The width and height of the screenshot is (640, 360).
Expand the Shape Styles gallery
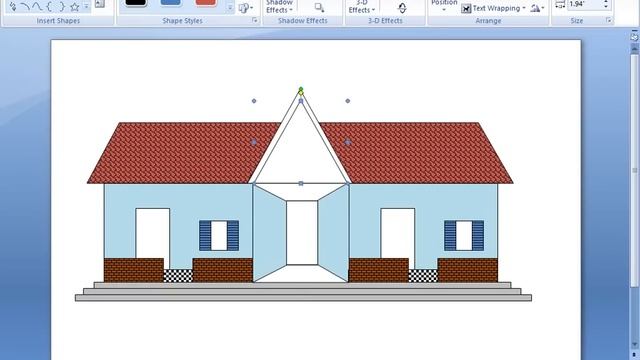point(230,7)
